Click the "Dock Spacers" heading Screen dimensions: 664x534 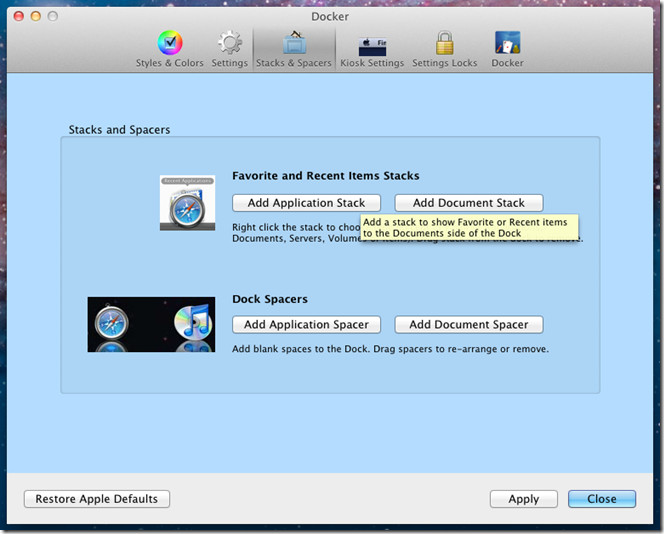pyautogui.click(x=270, y=299)
